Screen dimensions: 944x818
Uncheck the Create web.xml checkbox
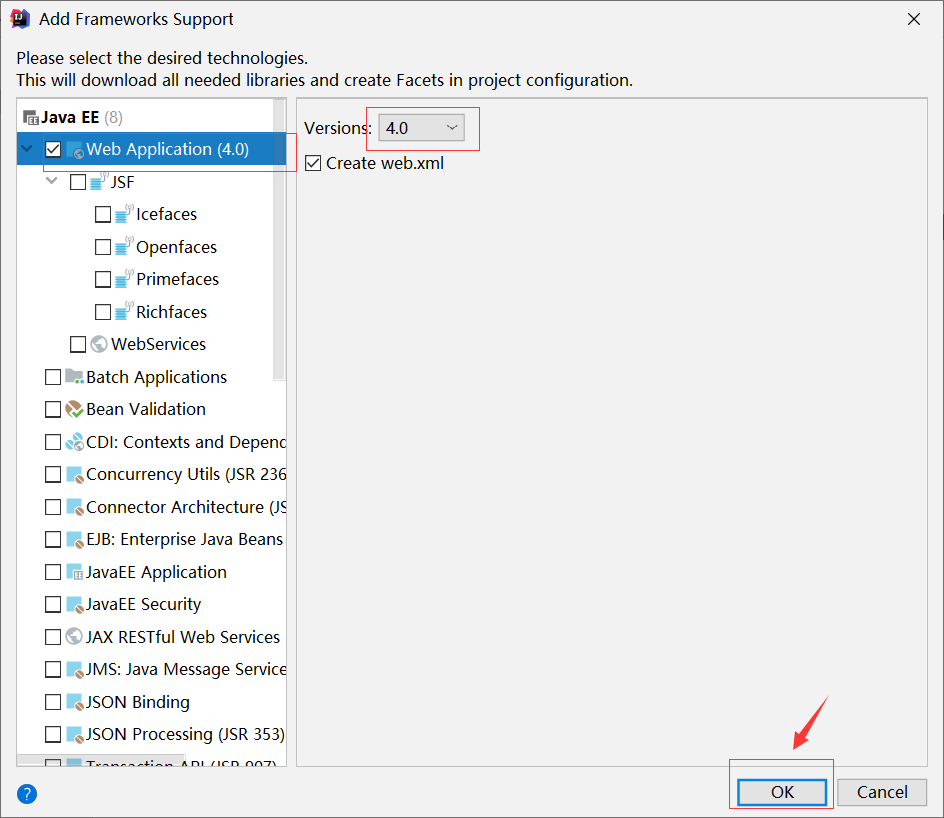(x=313, y=163)
